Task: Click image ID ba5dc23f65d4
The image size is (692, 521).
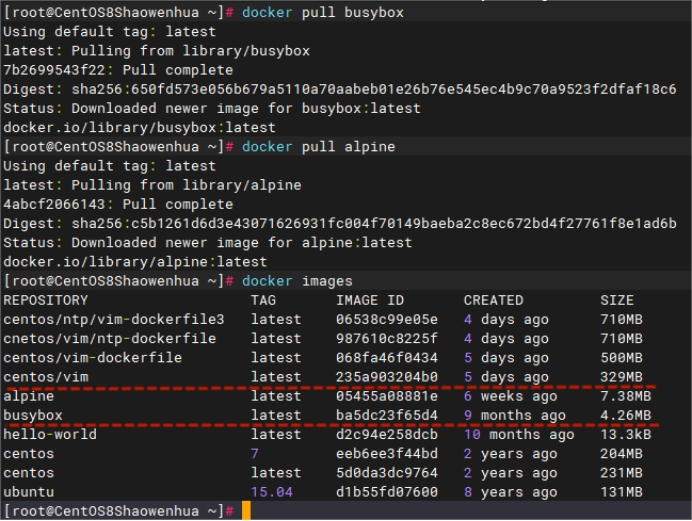Action: point(387,415)
